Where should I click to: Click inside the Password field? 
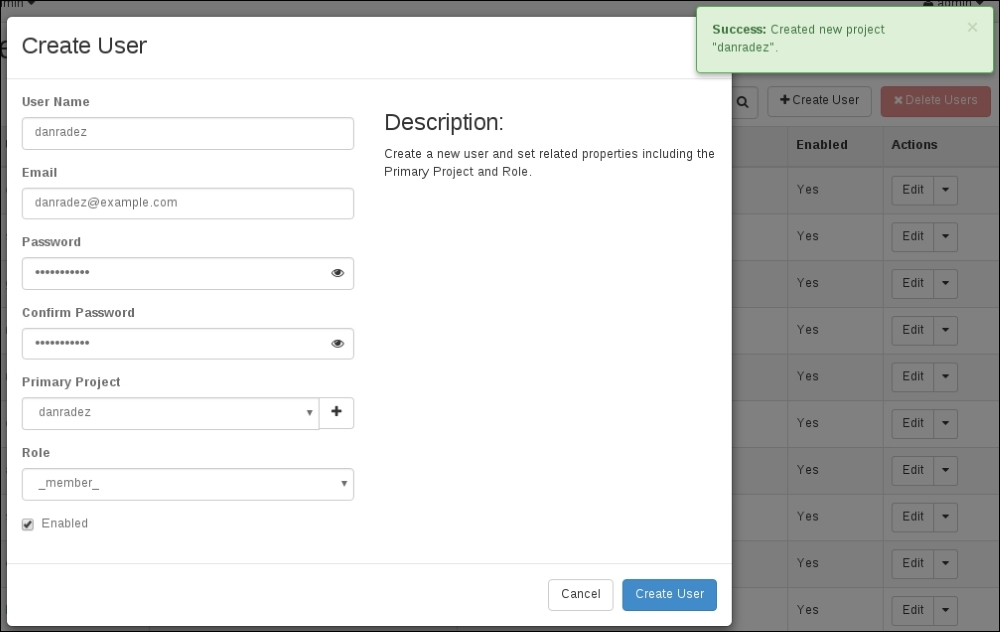pyautogui.click(x=175, y=273)
